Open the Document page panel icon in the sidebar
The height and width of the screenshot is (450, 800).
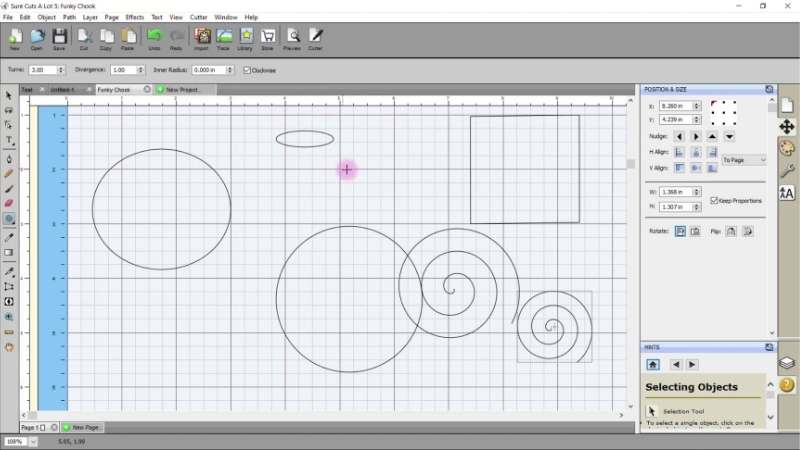click(x=787, y=105)
